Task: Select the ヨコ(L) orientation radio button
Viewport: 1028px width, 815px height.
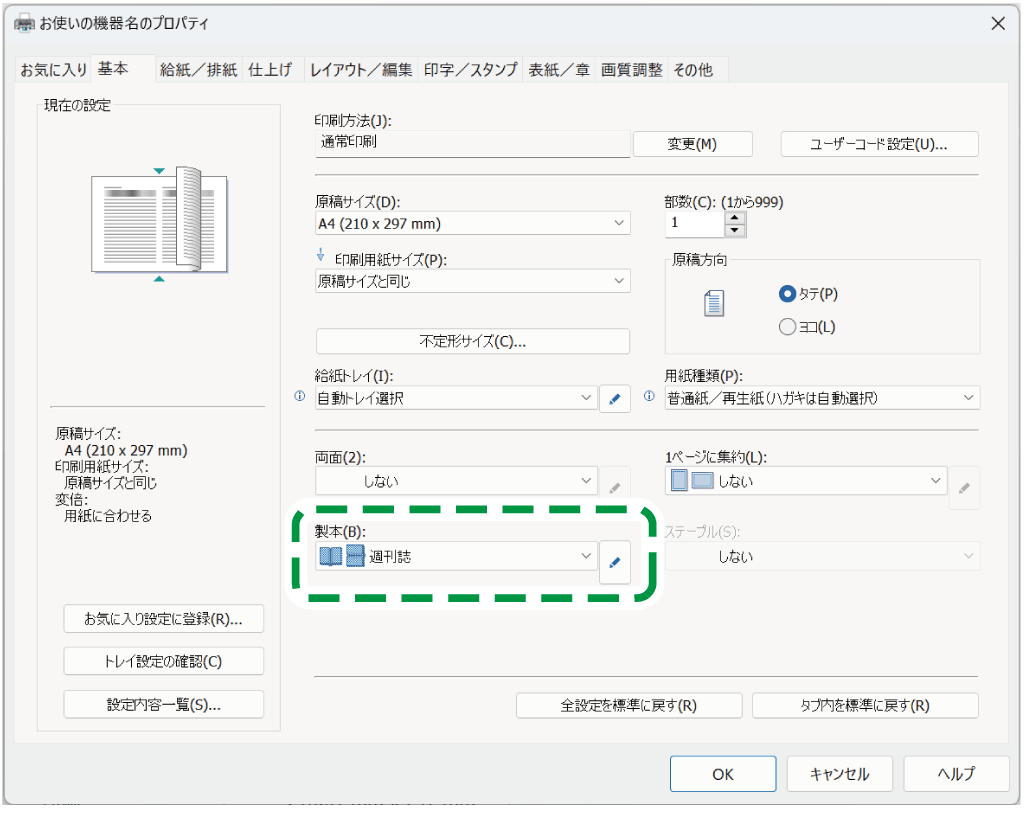Action: pyautogui.click(x=788, y=325)
